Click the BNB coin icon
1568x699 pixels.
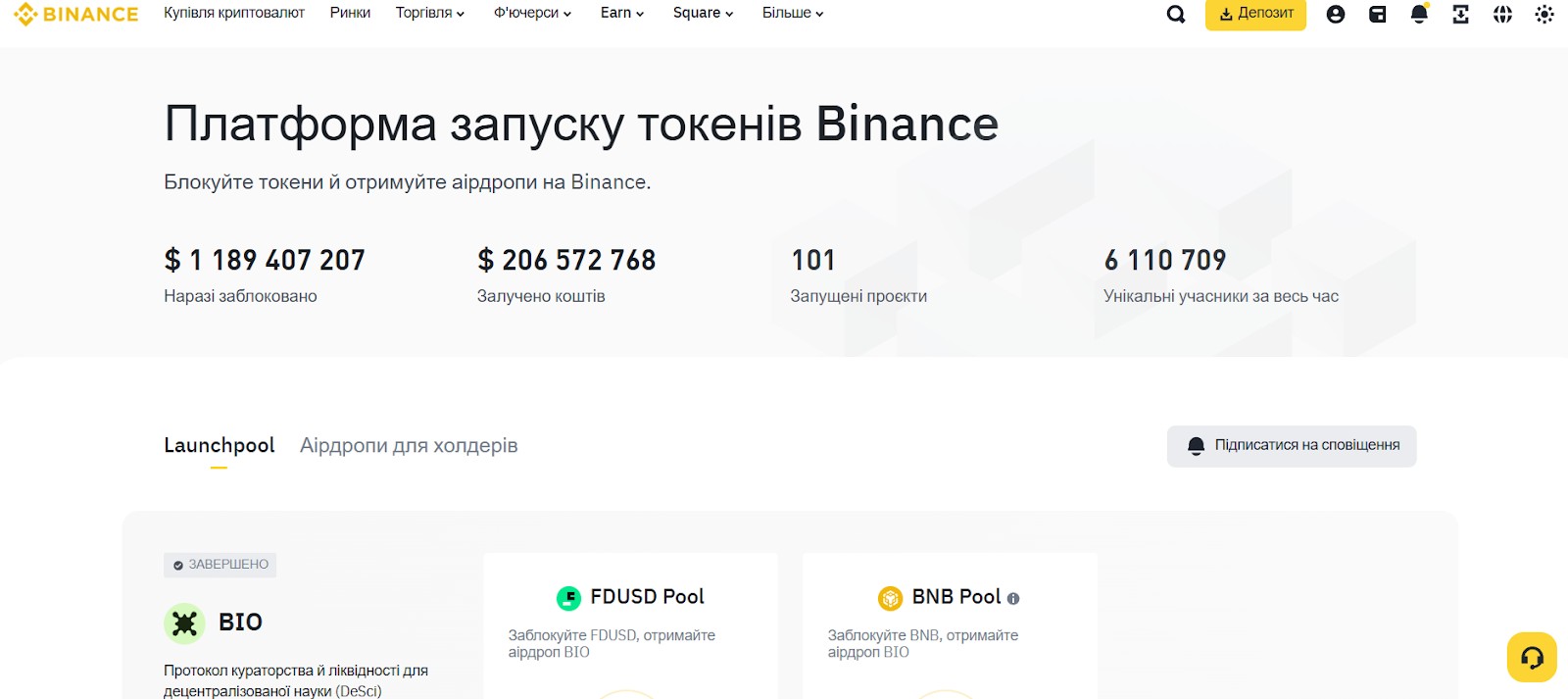pos(890,597)
